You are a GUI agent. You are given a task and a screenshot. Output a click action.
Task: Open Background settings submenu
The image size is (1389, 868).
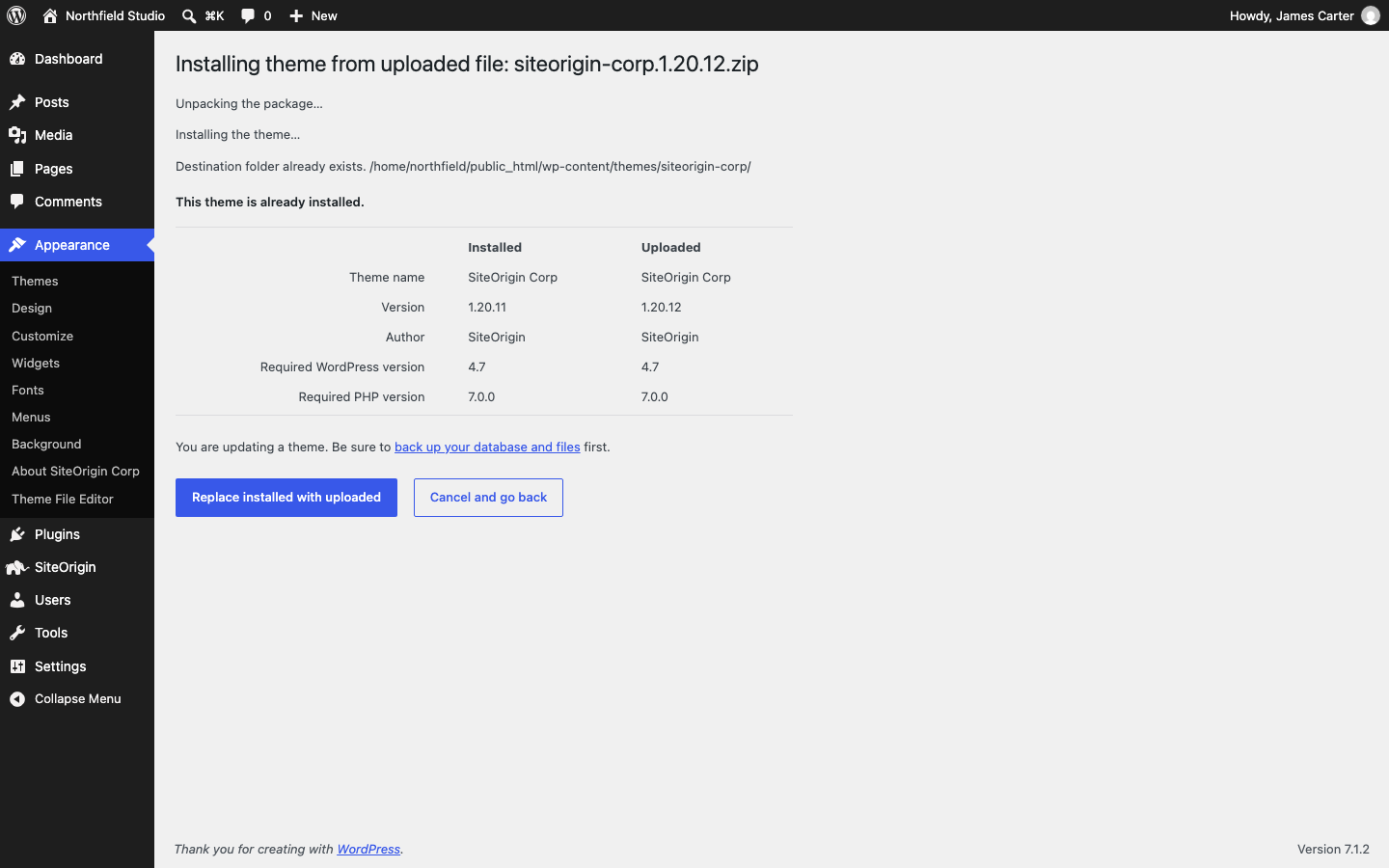(x=46, y=444)
